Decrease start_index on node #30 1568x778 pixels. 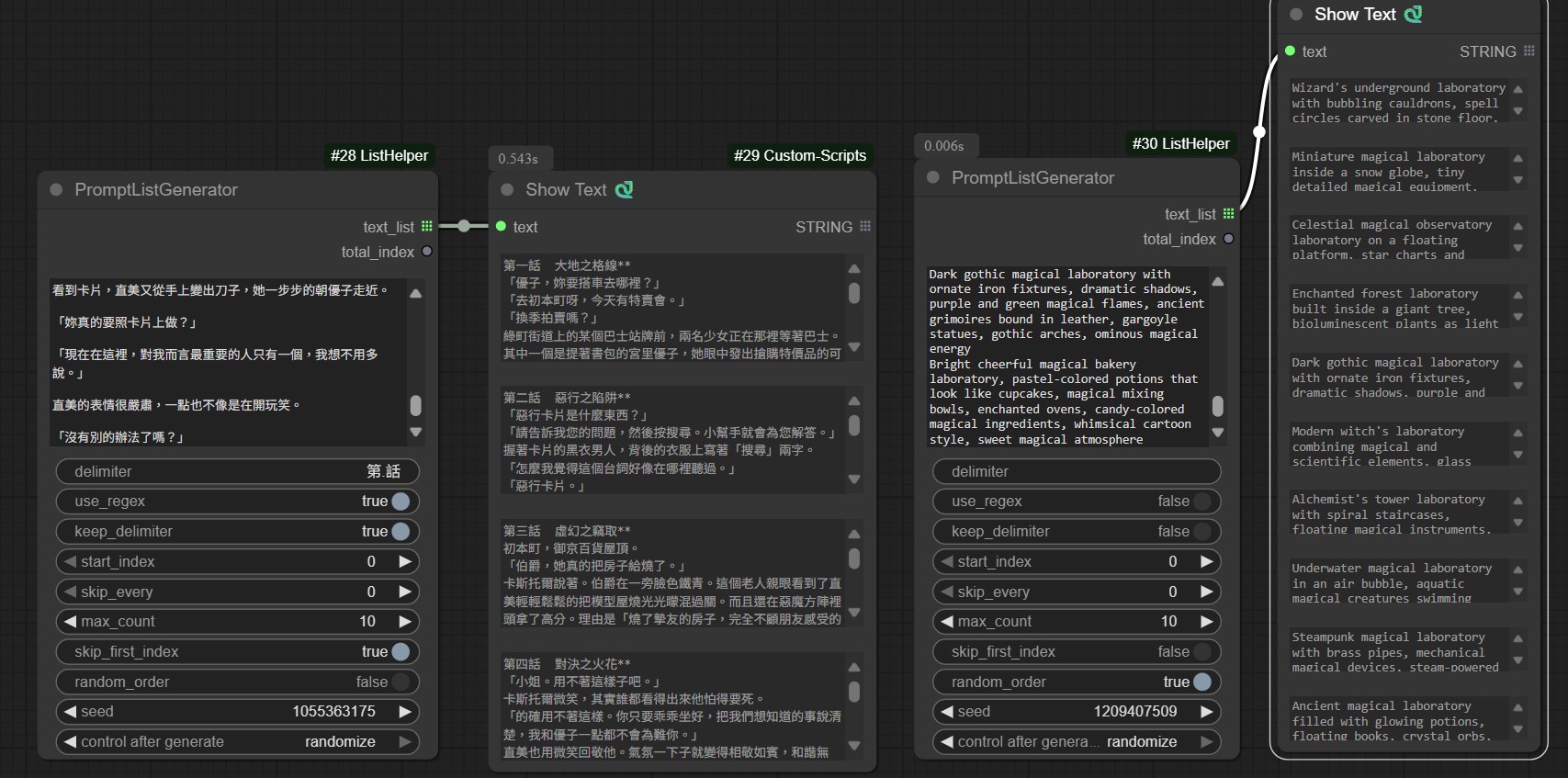point(947,561)
